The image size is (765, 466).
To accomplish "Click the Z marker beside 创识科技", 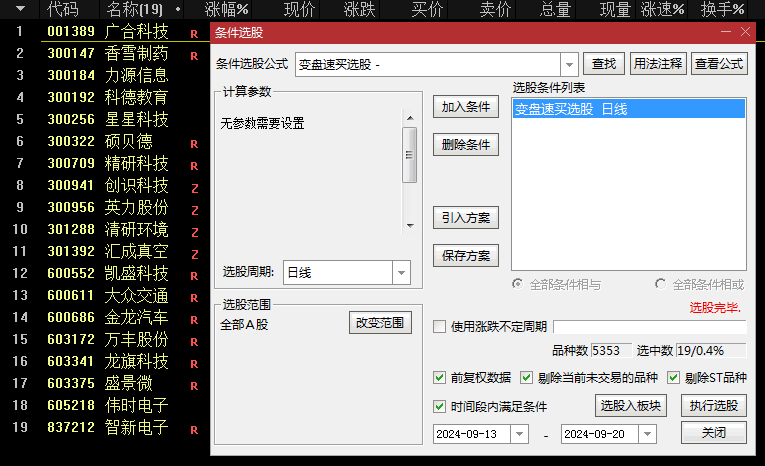I will click(195, 188).
